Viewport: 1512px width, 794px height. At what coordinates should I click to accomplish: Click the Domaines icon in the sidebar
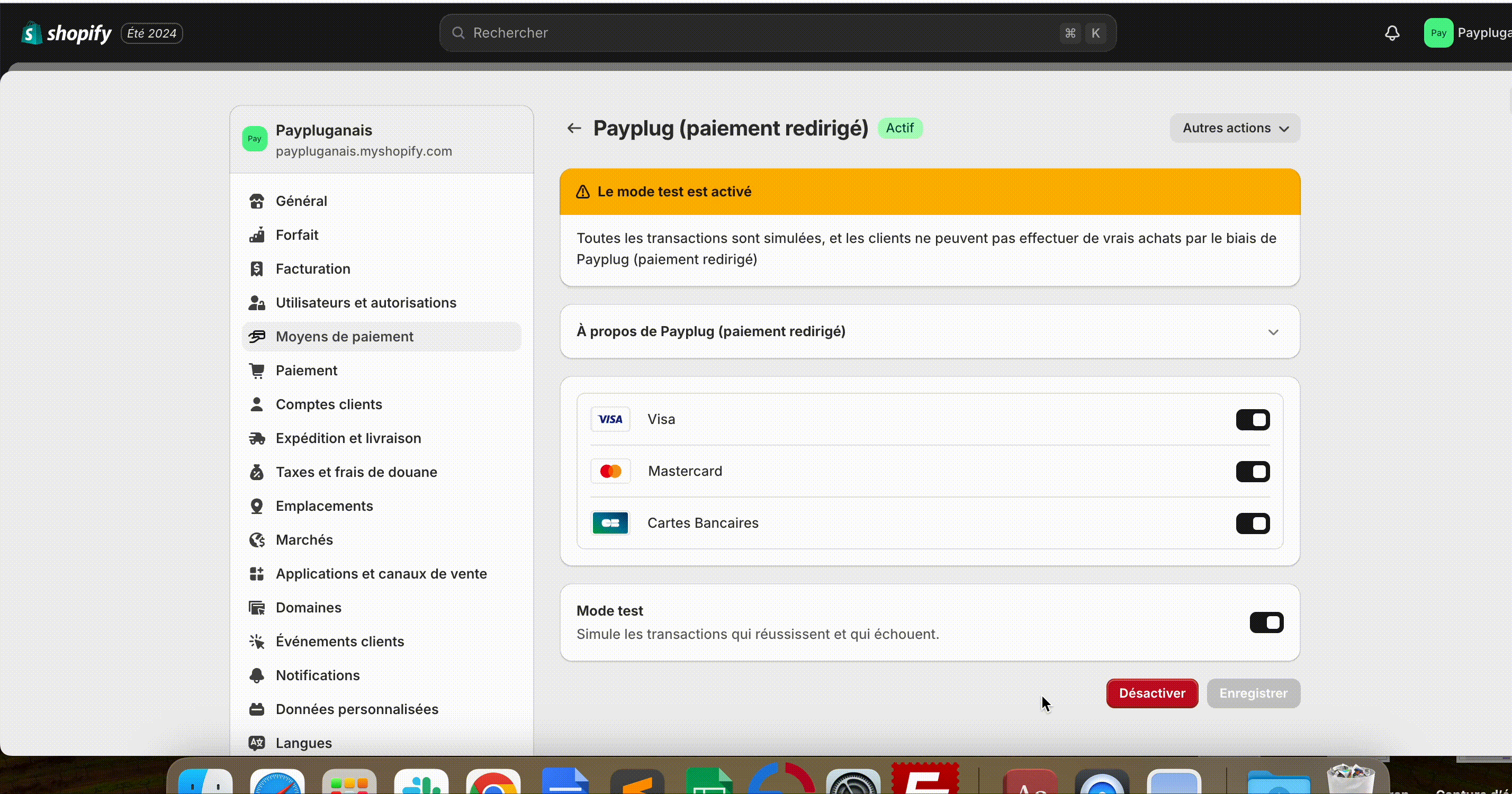point(256,608)
